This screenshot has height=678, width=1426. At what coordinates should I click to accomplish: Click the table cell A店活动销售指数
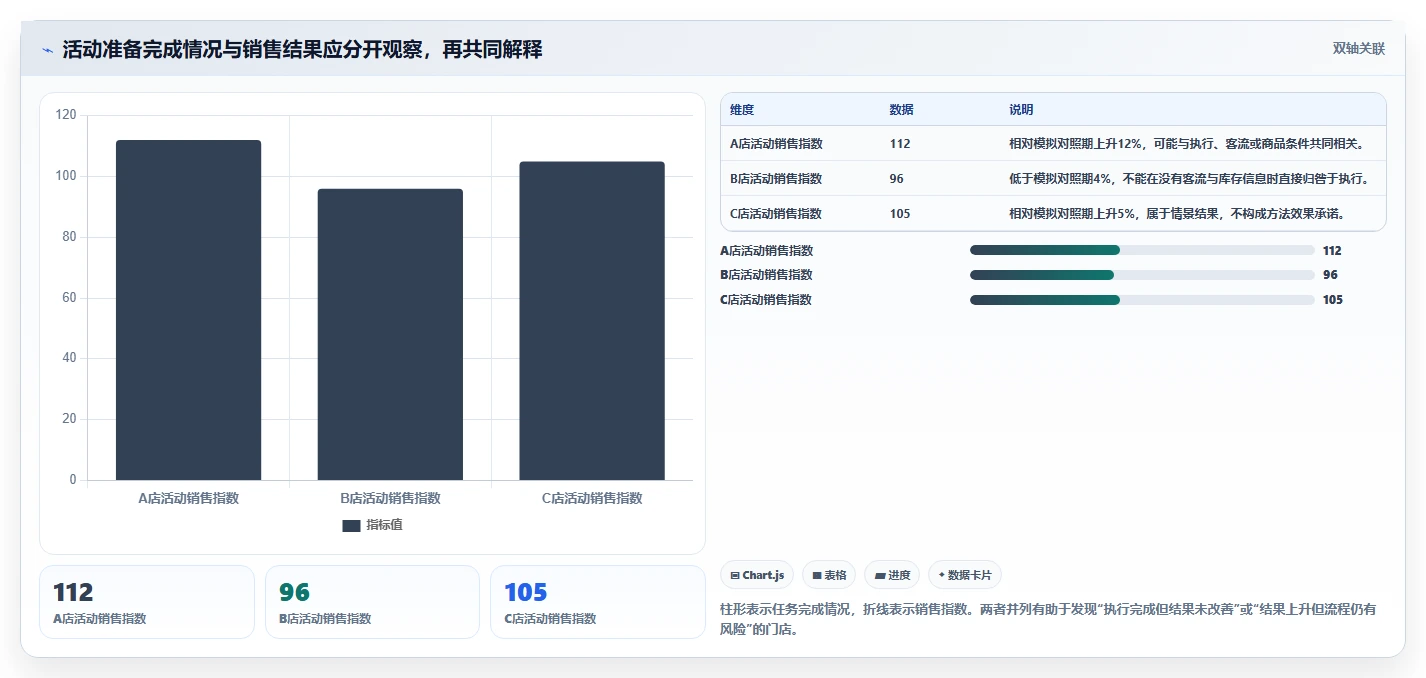(x=776, y=143)
